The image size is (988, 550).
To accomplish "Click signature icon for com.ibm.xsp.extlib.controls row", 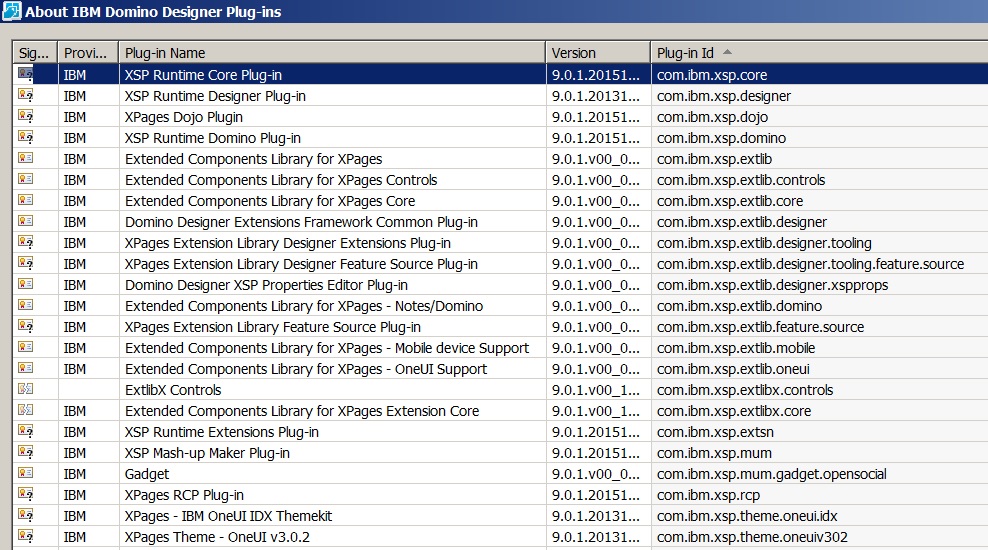I will pos(25,179).
